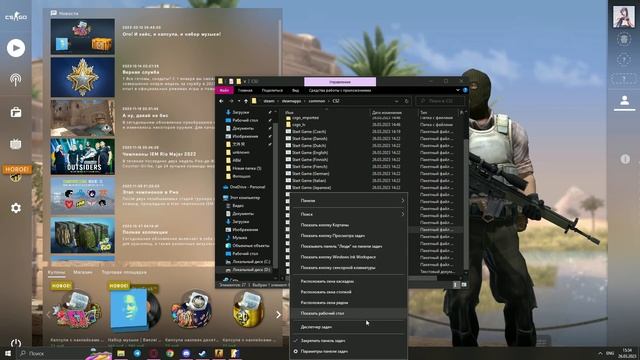640x360 pixels.
Task: Open Telegram from the taskbar
Action: (137, 353)
